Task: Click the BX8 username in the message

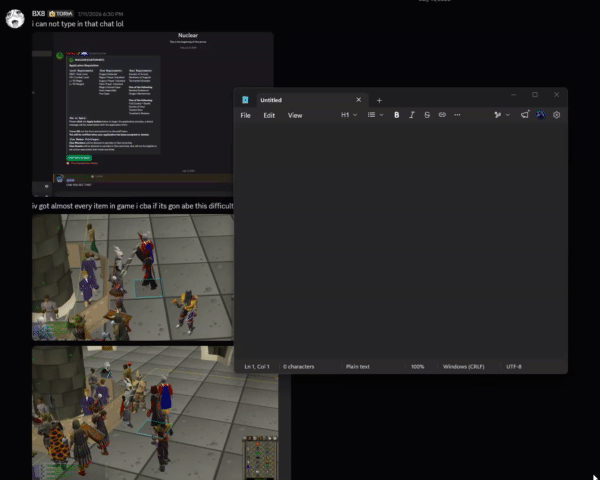Action: pos(38,14)
